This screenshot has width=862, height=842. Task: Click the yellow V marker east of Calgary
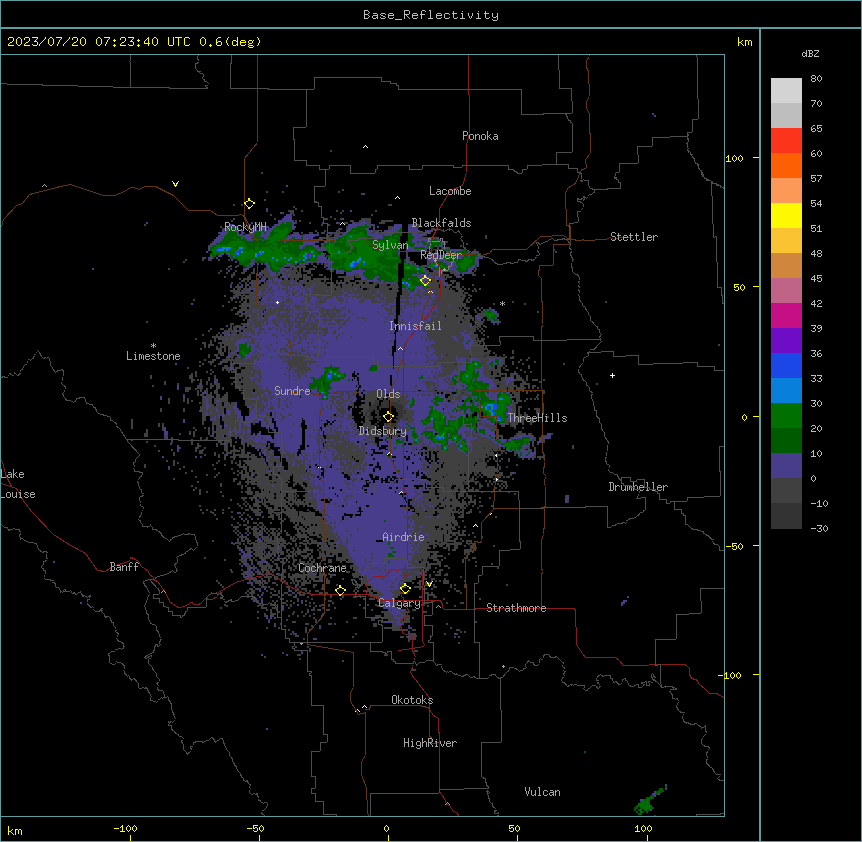(429, 584)
